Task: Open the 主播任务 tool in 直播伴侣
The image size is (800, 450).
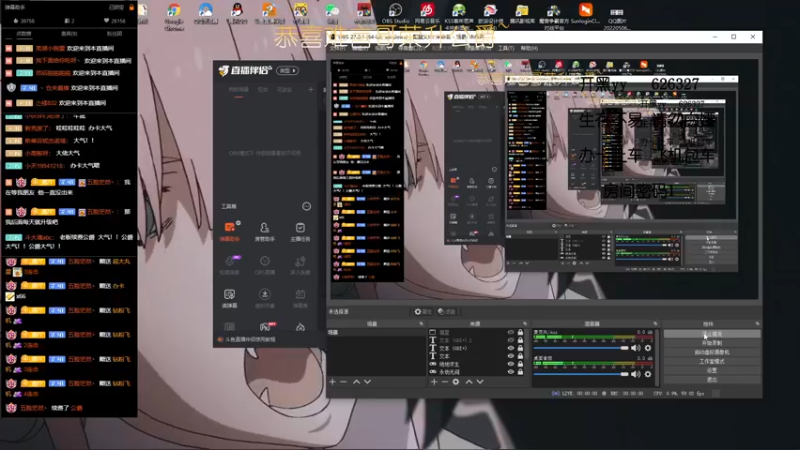Action: click(300, 231)
